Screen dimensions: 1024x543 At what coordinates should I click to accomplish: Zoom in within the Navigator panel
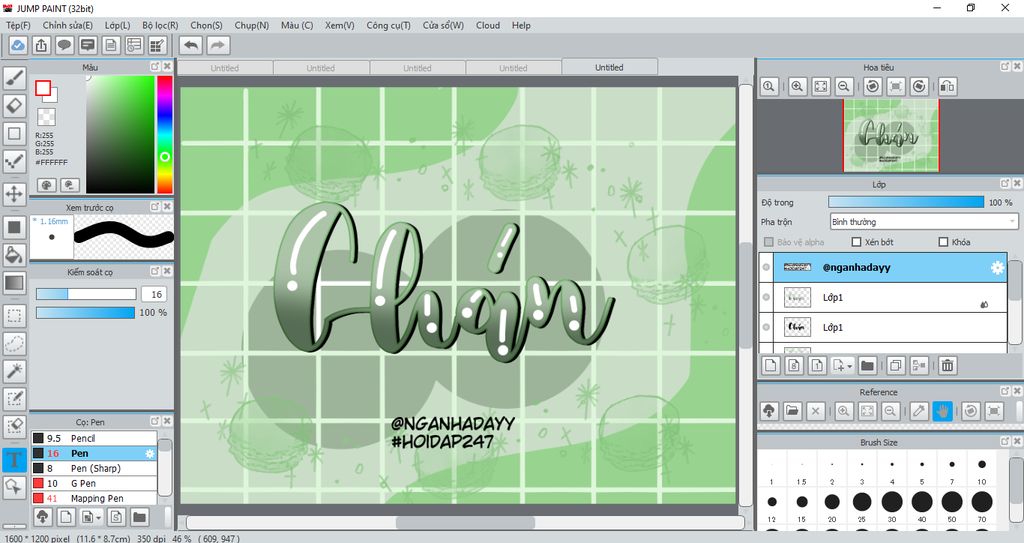pos(797,86)
